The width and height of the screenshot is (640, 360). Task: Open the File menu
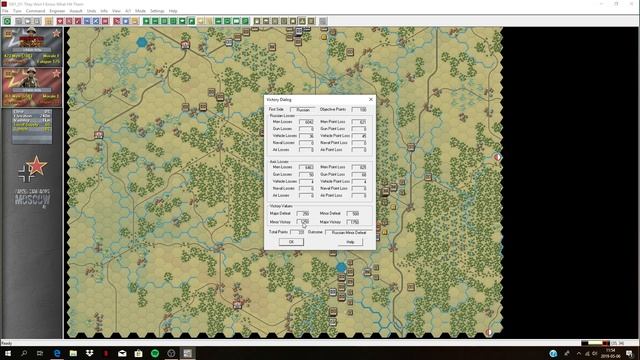(x=5, y=11)
